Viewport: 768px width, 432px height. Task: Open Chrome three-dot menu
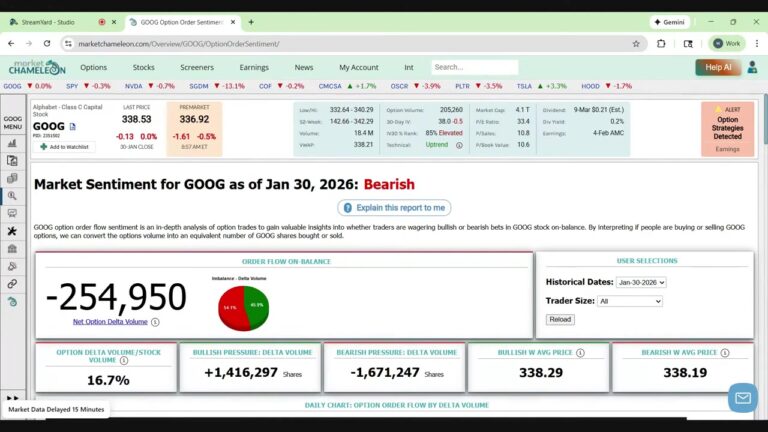pos(757,44)
